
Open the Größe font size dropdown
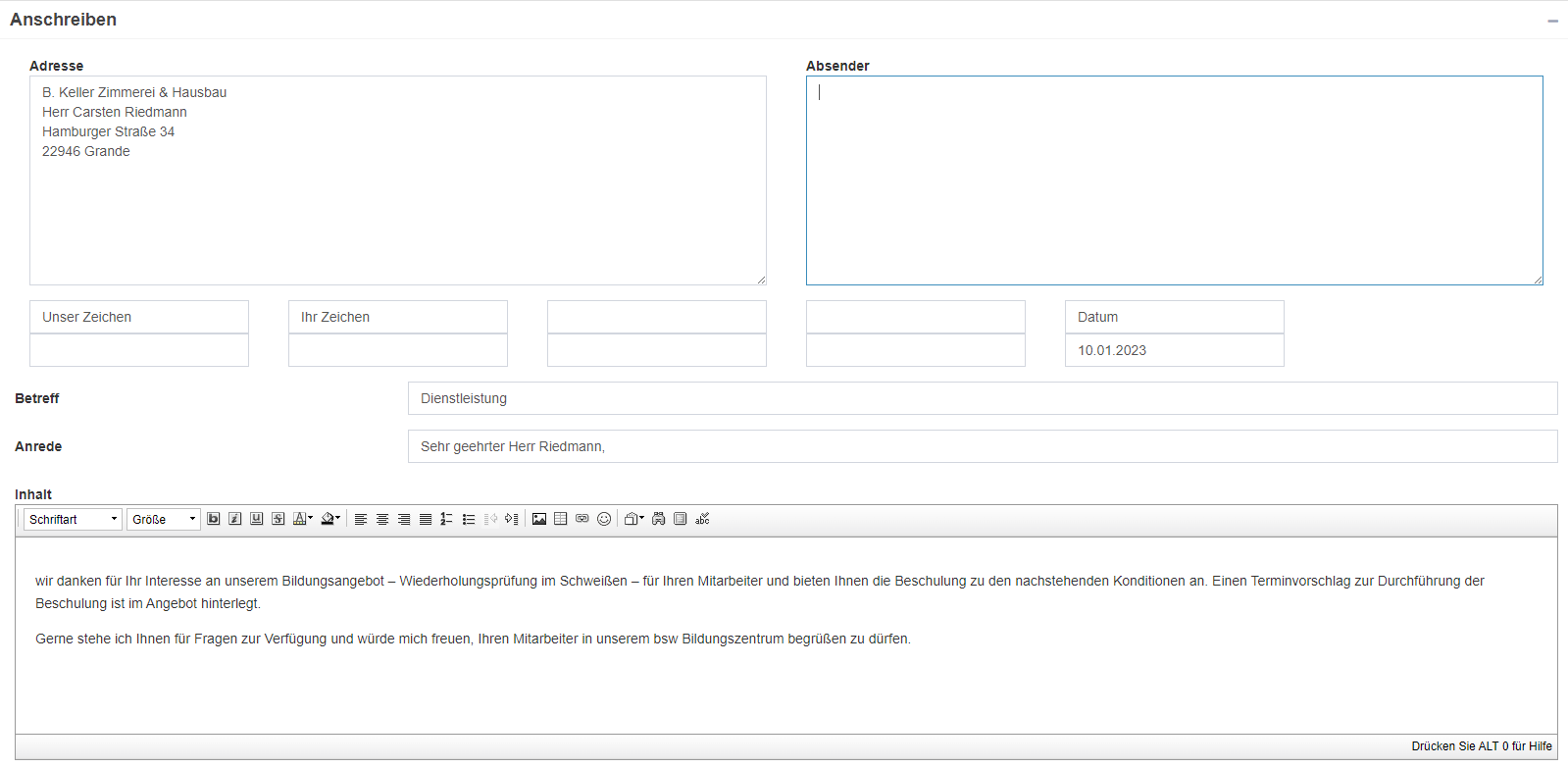[164, 519]
